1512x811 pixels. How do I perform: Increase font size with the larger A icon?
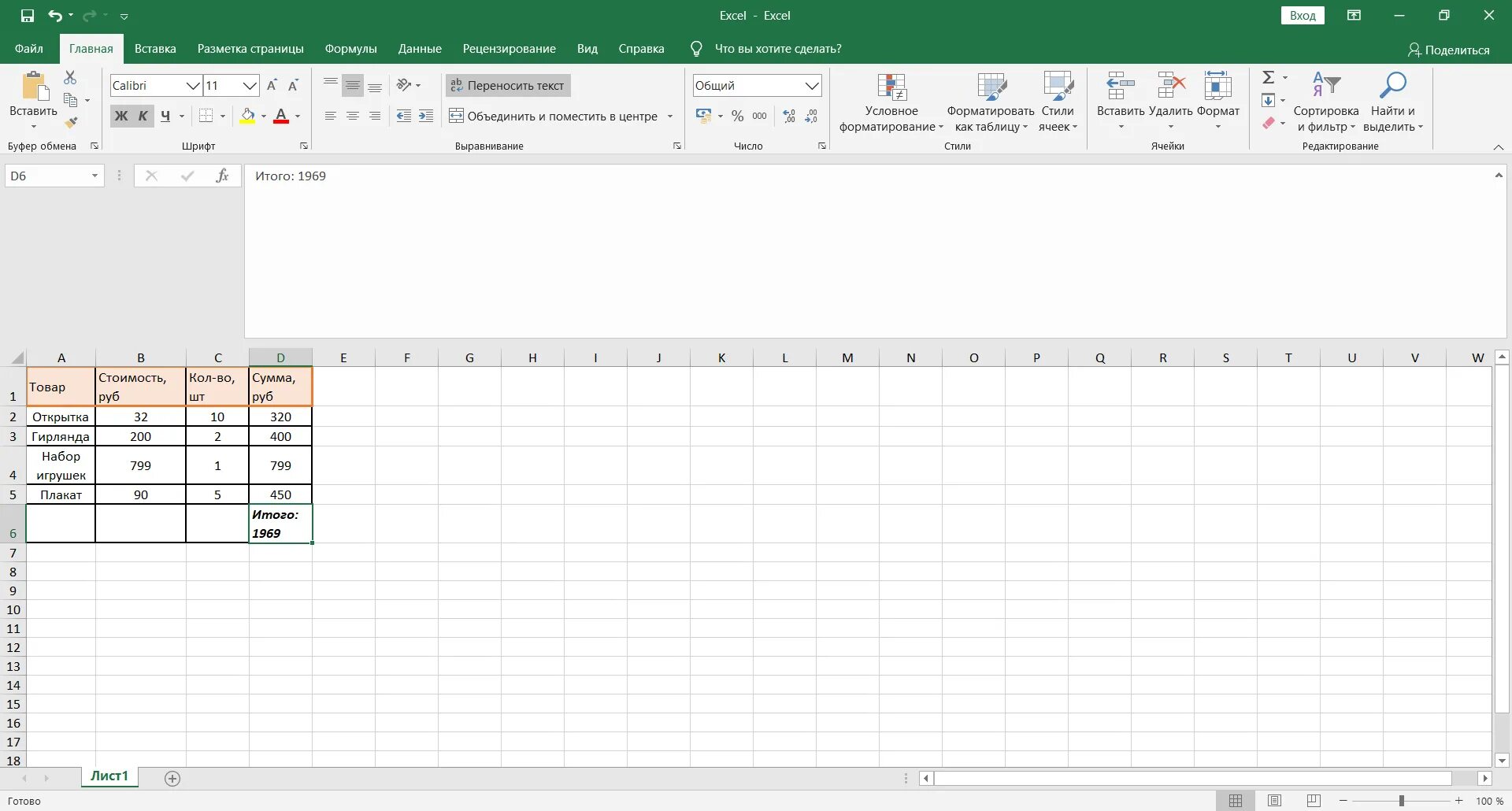[x=272, y=85]
